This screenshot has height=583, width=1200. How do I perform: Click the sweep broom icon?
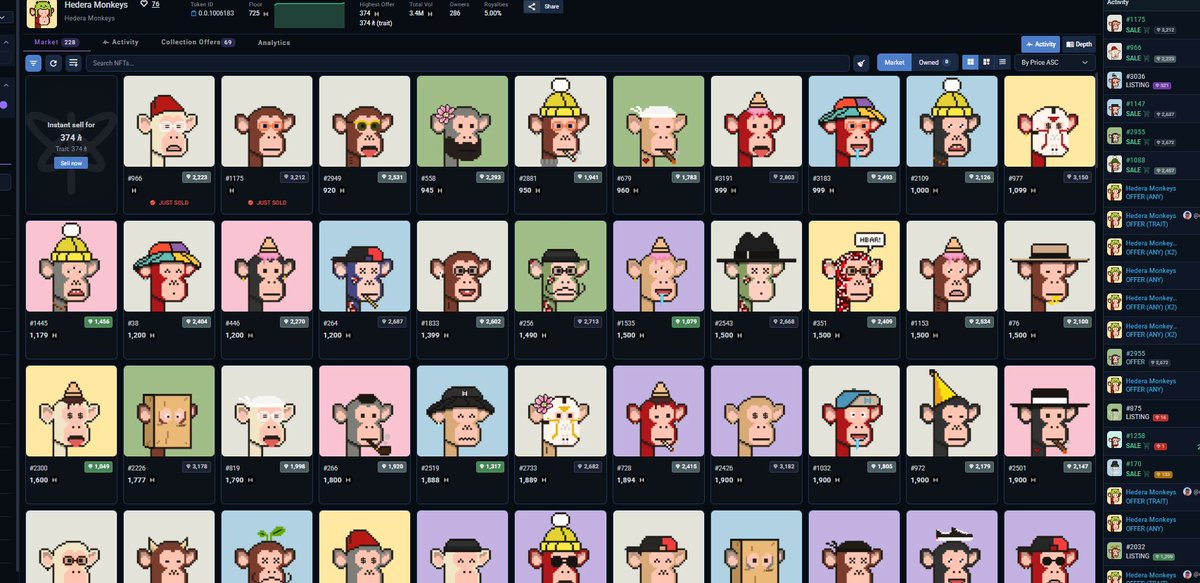click(862, 63)
